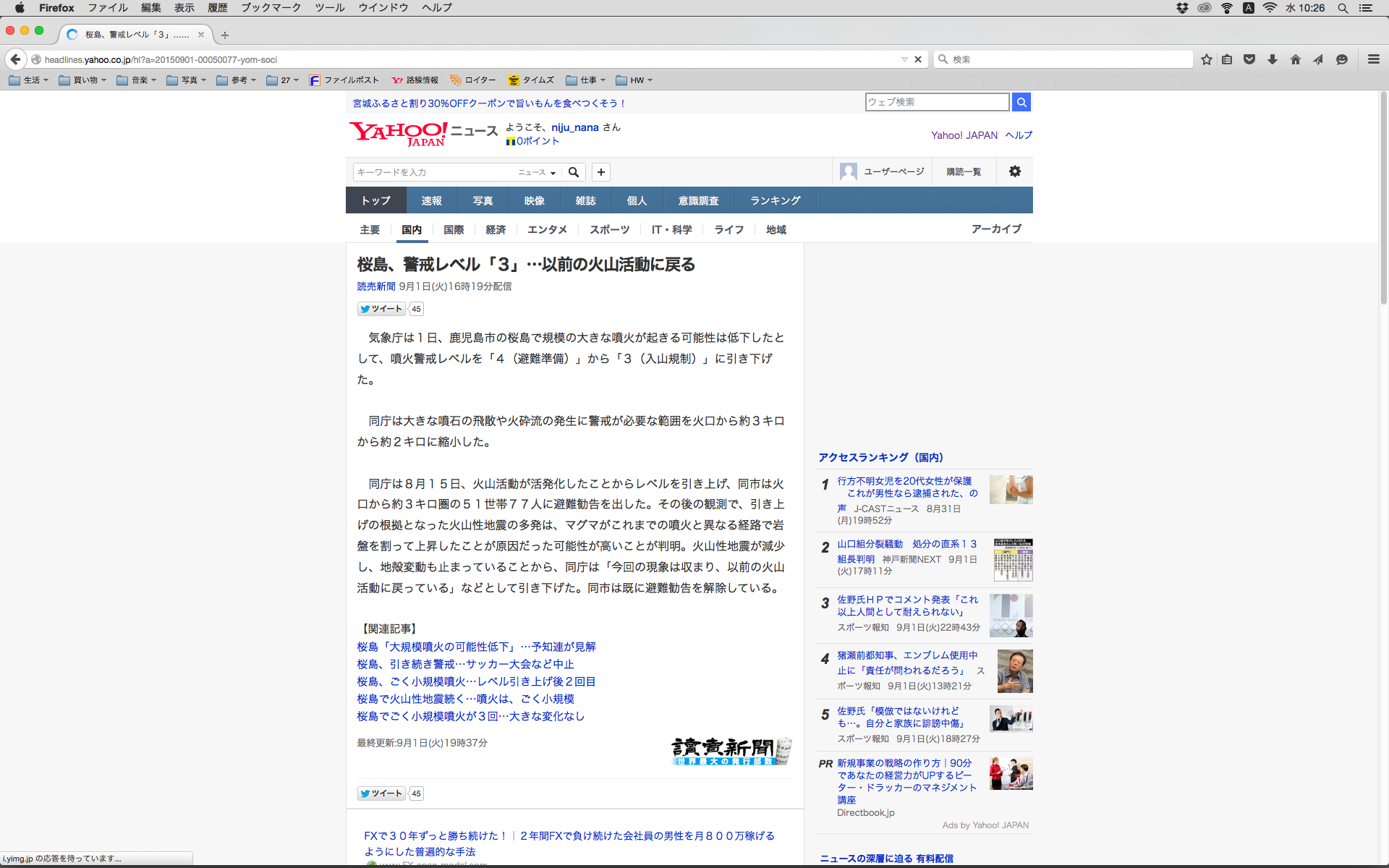Screen dimensions: 1389x868
Task: Open the Pocket icon in the toolbar
Action: [1249, 59]
